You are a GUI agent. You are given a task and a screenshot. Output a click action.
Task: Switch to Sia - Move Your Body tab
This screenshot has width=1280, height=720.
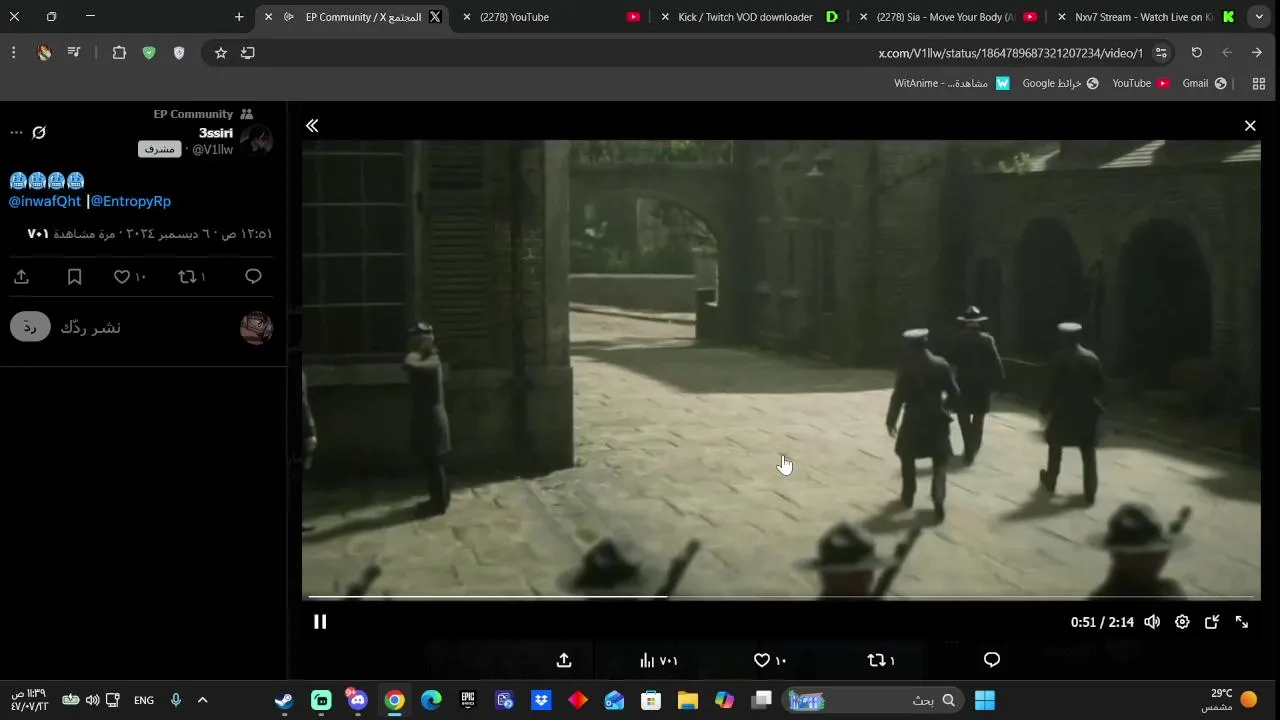click(948, 17)
